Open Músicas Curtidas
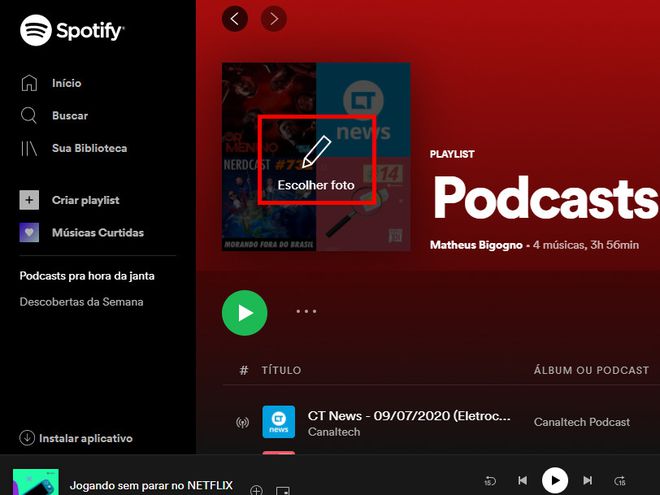This screenshot has width=660, height=495. pyautogui.click(x=98, y=232)
